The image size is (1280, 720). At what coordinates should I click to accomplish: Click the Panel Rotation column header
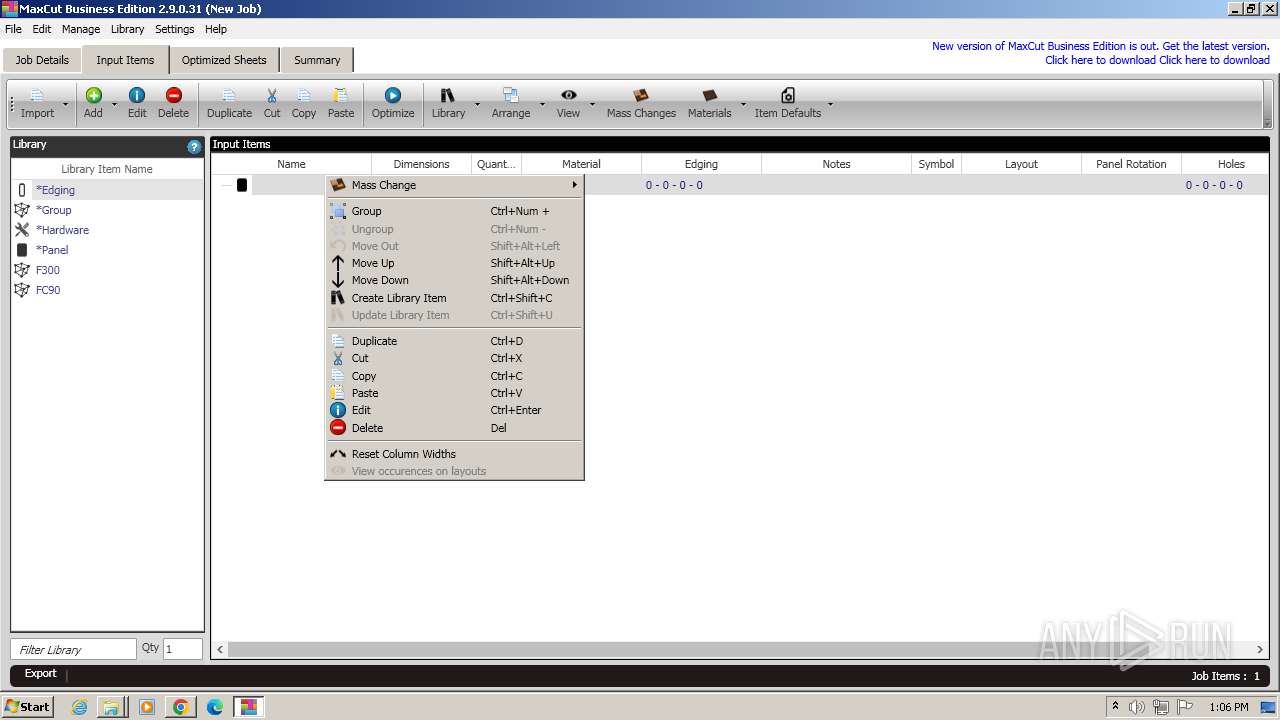(1131, 164)
